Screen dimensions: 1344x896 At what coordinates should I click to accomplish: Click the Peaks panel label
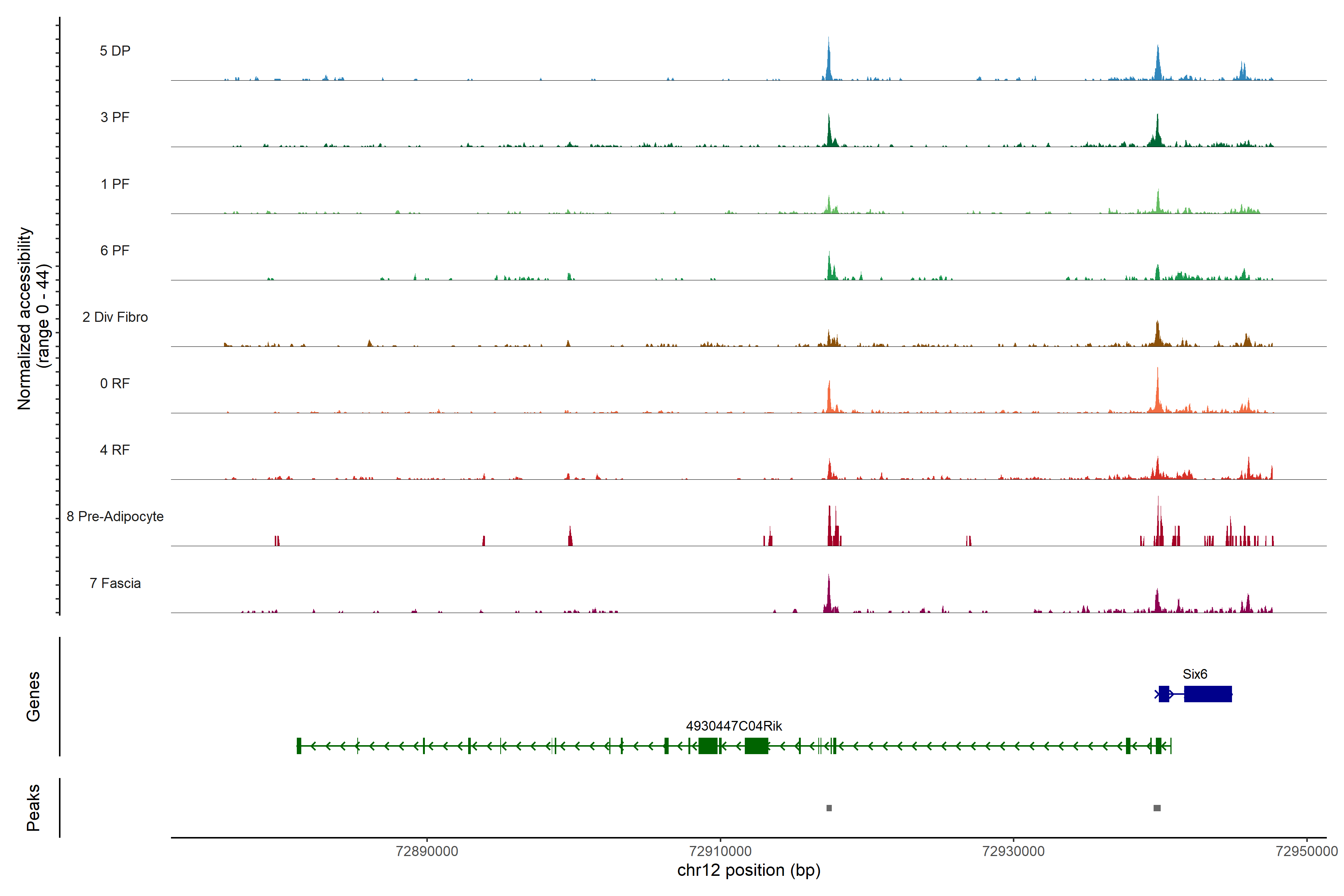(x=33, y=808)
